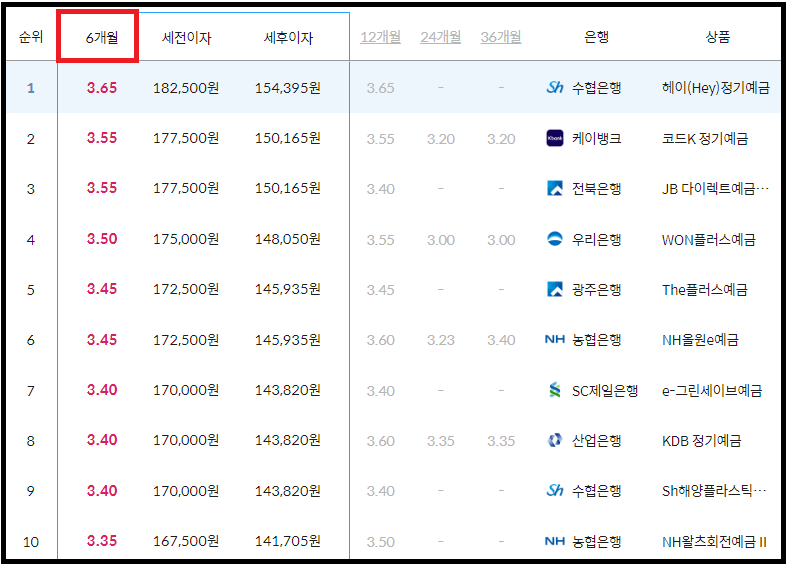Click the 3.65 six-month rate in row 1
Viewport: 788px width, 566px height.
tap(102, 87)
